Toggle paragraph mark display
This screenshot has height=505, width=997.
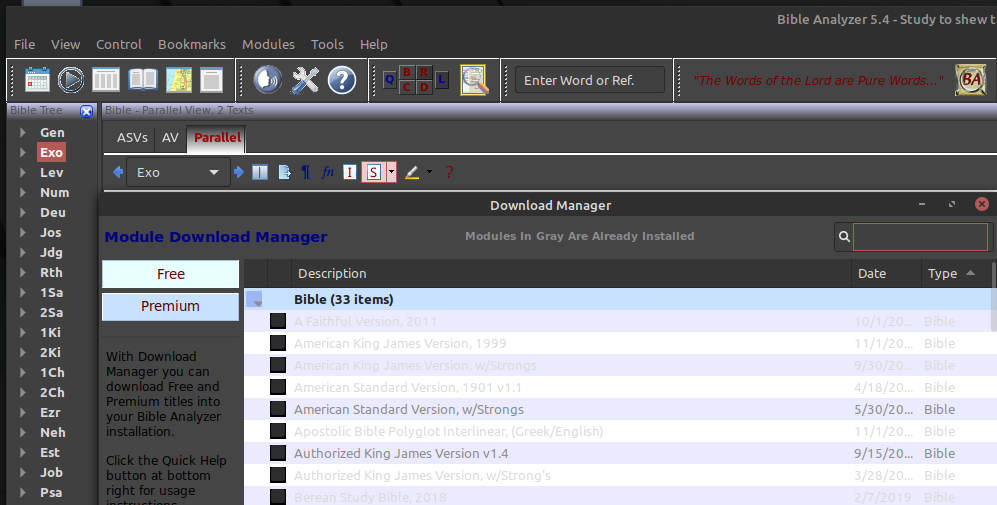point(306,172)
